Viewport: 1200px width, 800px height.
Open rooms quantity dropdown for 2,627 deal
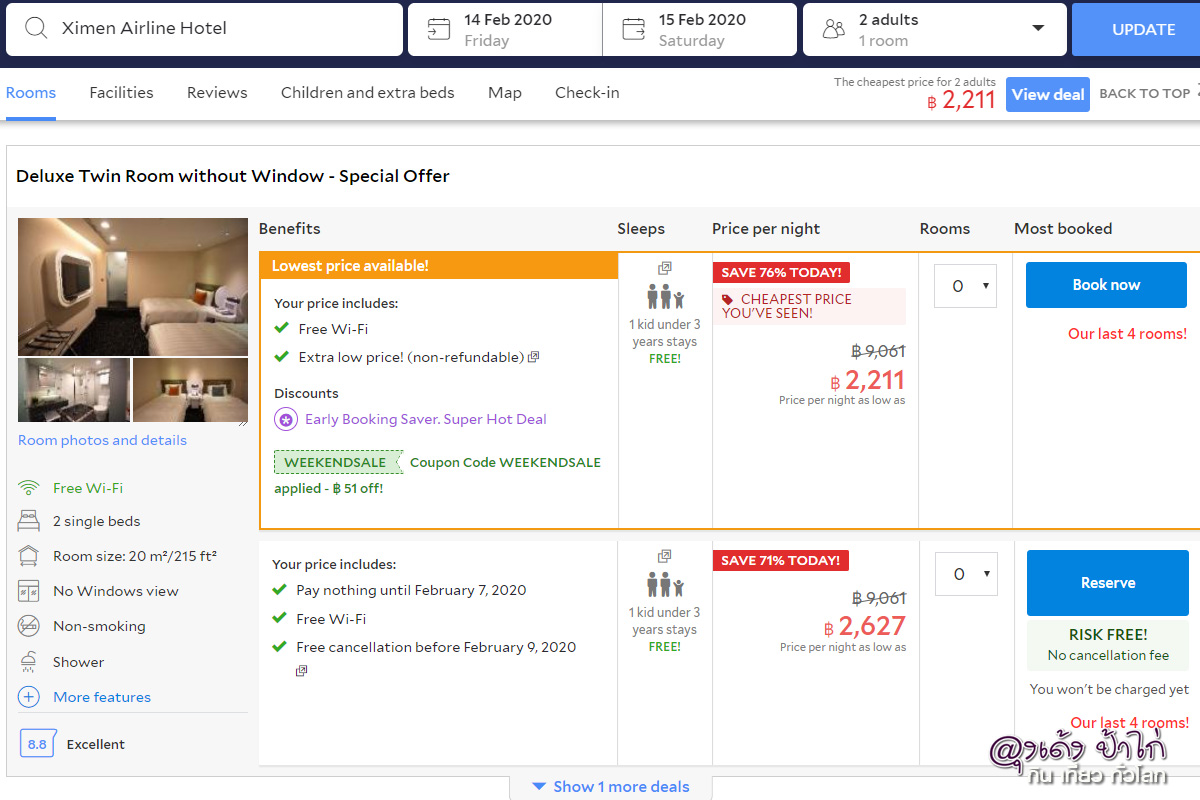click(x=966, y=574)
